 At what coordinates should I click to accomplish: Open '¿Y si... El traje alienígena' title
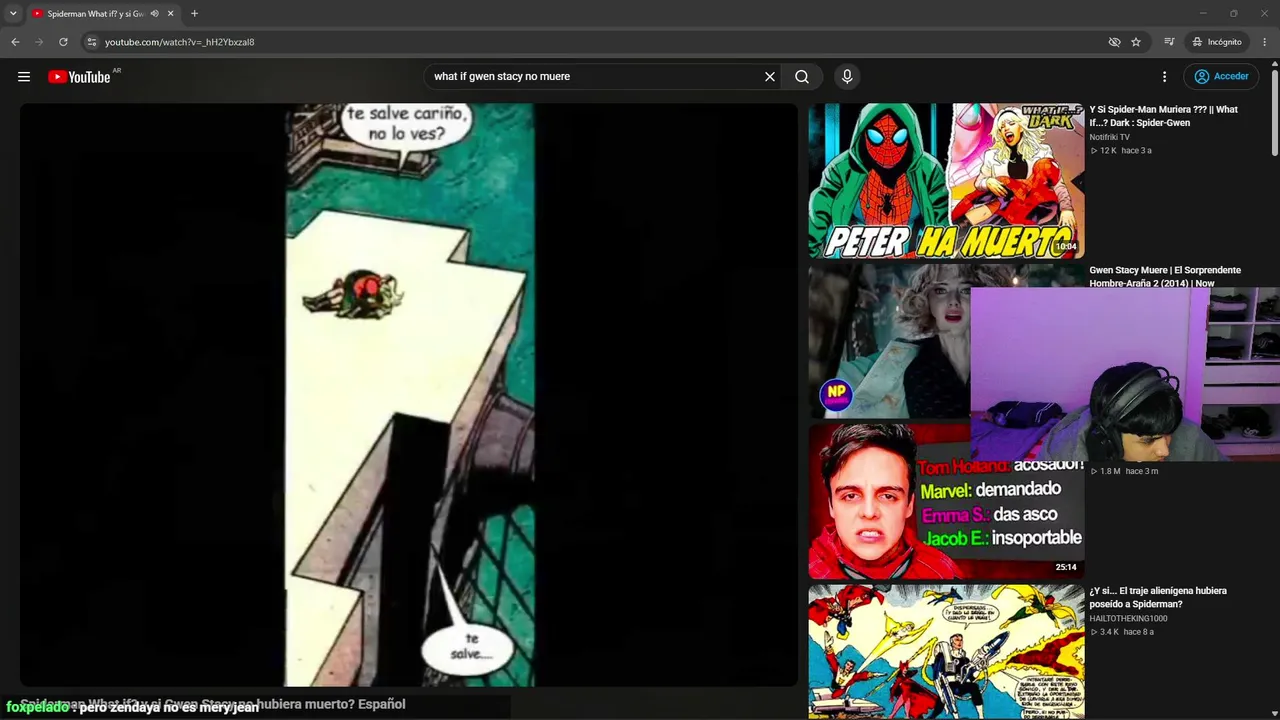point(1158,597)
